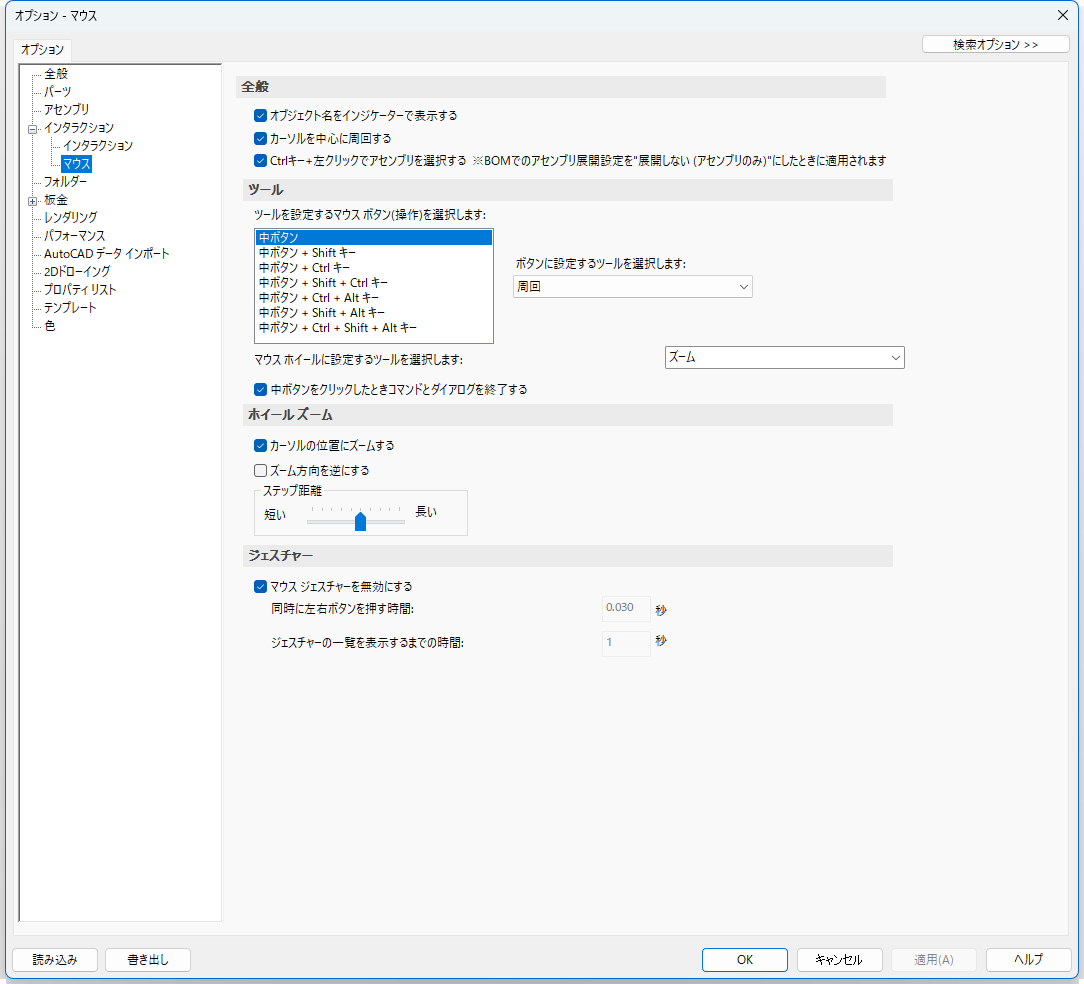Toggle マウス ジェスチャーを無効にする checkbox
The width and height of the screenshot is (1084, 984).
click(x=260, y=587)
